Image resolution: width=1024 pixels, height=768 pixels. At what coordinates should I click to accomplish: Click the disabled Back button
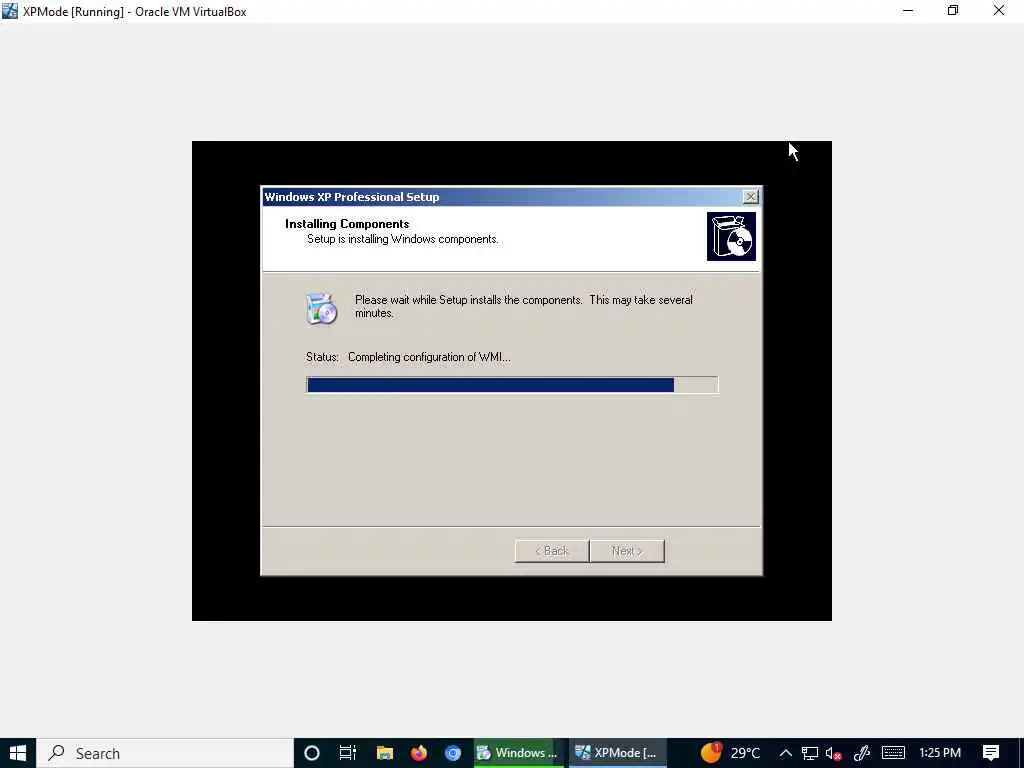[x=552, y=551]
